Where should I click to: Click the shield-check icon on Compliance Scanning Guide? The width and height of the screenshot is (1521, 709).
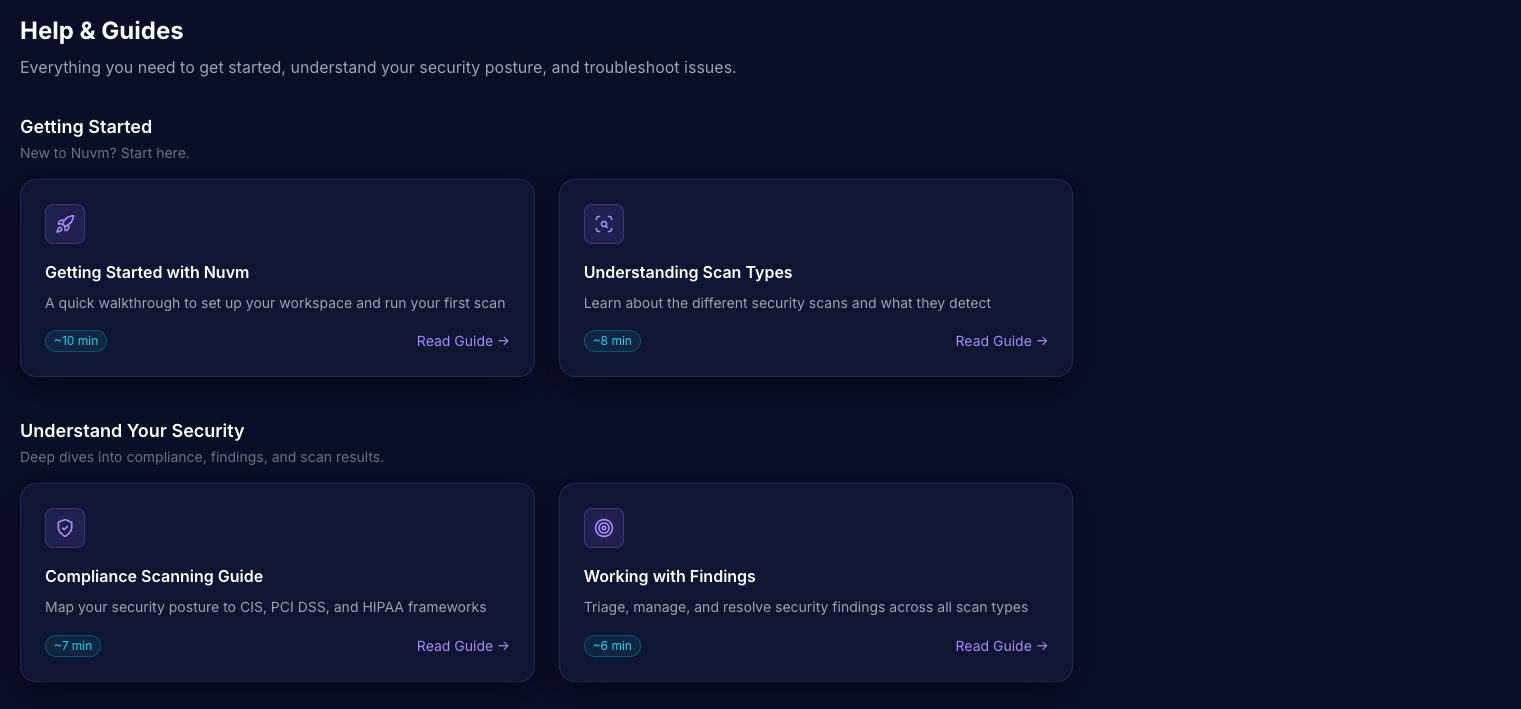pos(65,528)
